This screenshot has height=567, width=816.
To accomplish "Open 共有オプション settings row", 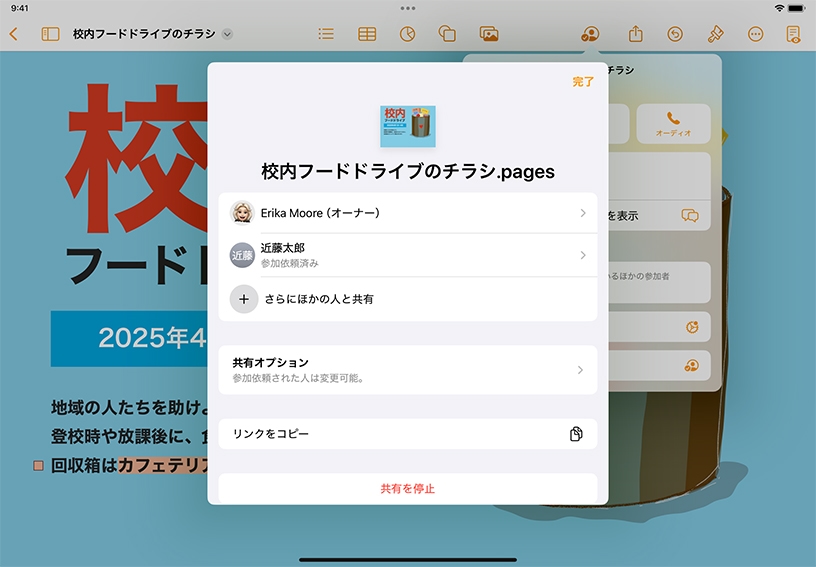I will point(407,370).
